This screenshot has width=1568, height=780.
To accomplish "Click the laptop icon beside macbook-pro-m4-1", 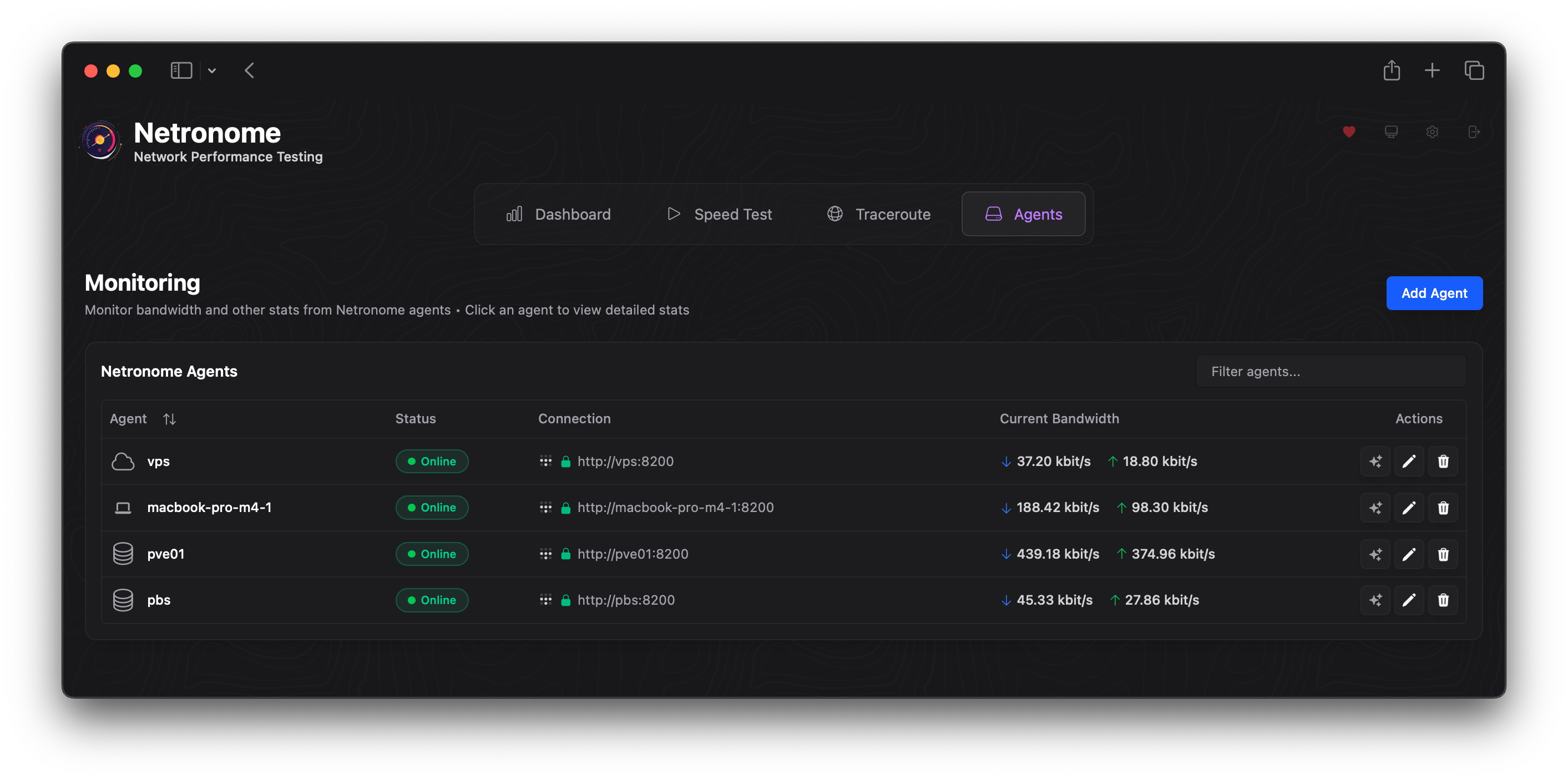I will pos(123,508).
